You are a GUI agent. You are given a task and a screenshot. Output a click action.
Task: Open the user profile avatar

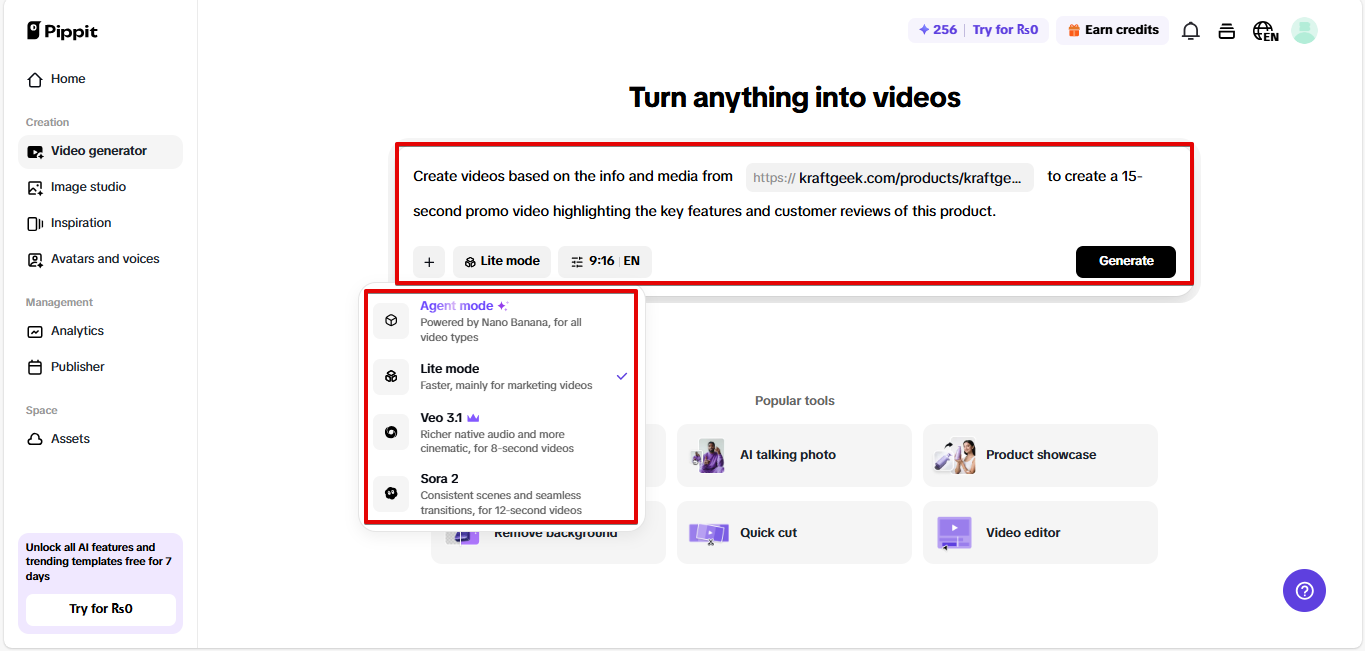(x=1304, y=31)
